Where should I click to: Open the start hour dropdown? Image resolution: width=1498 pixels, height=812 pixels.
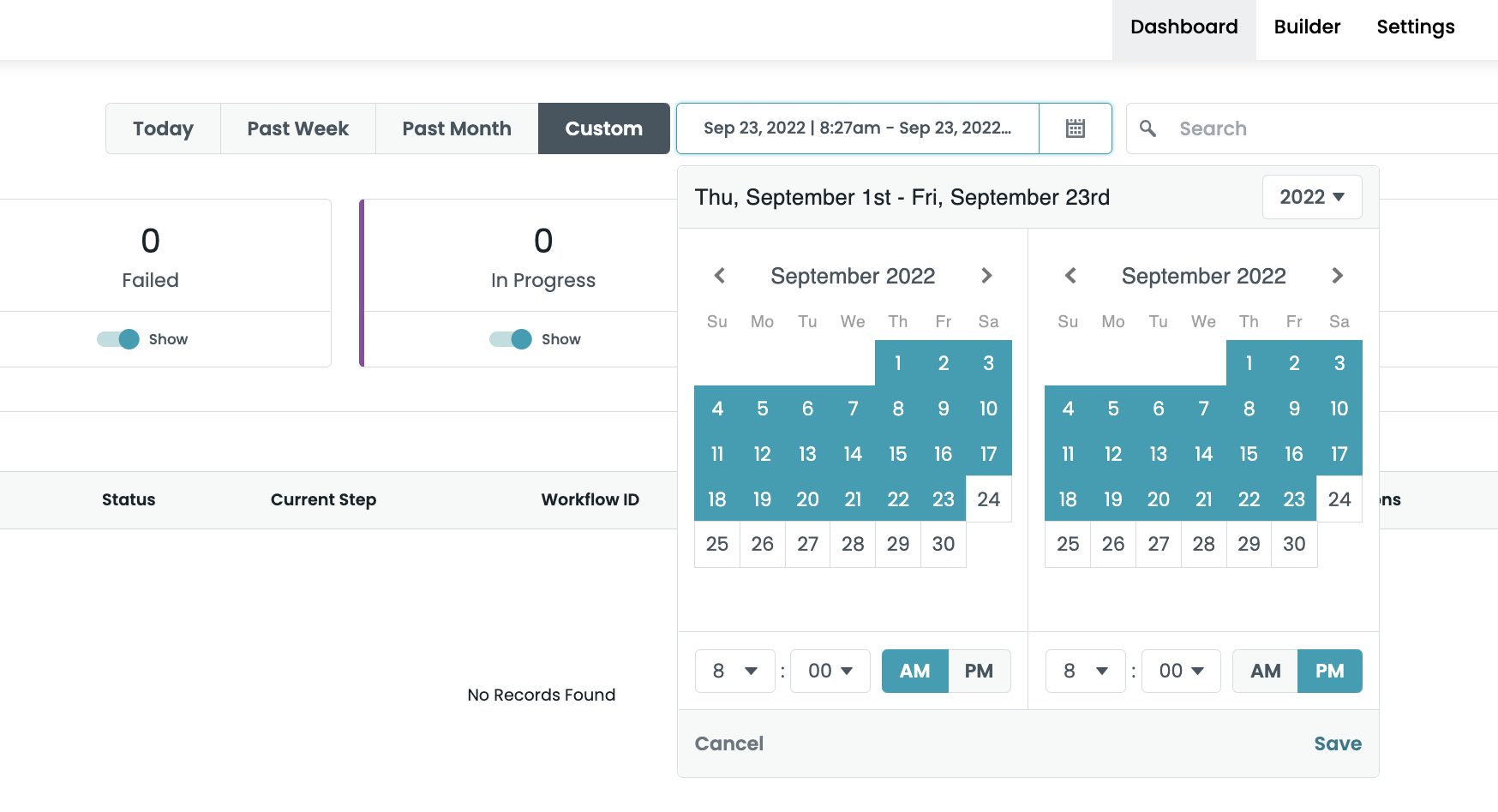734,671
